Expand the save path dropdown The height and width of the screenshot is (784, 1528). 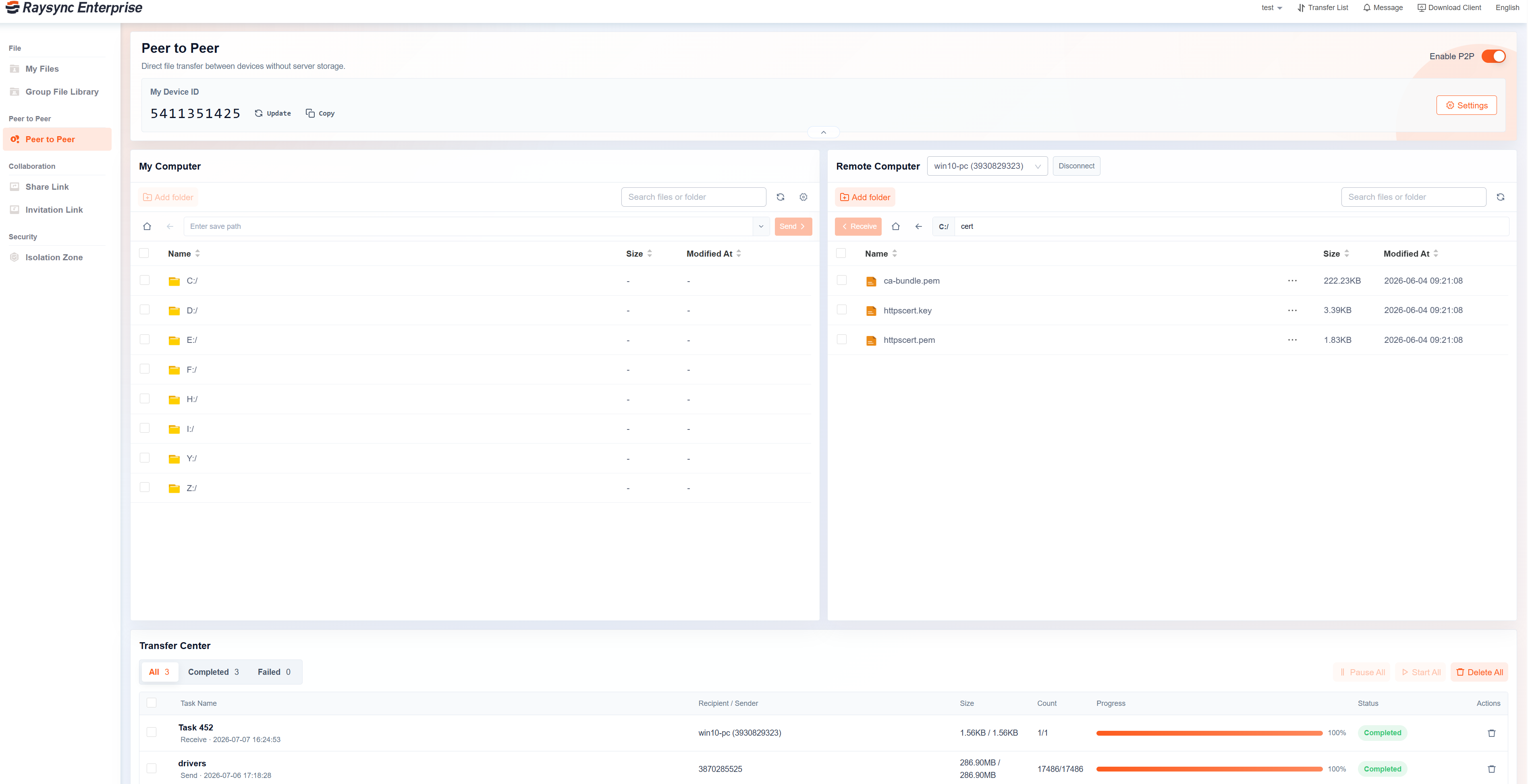[761, 226]
